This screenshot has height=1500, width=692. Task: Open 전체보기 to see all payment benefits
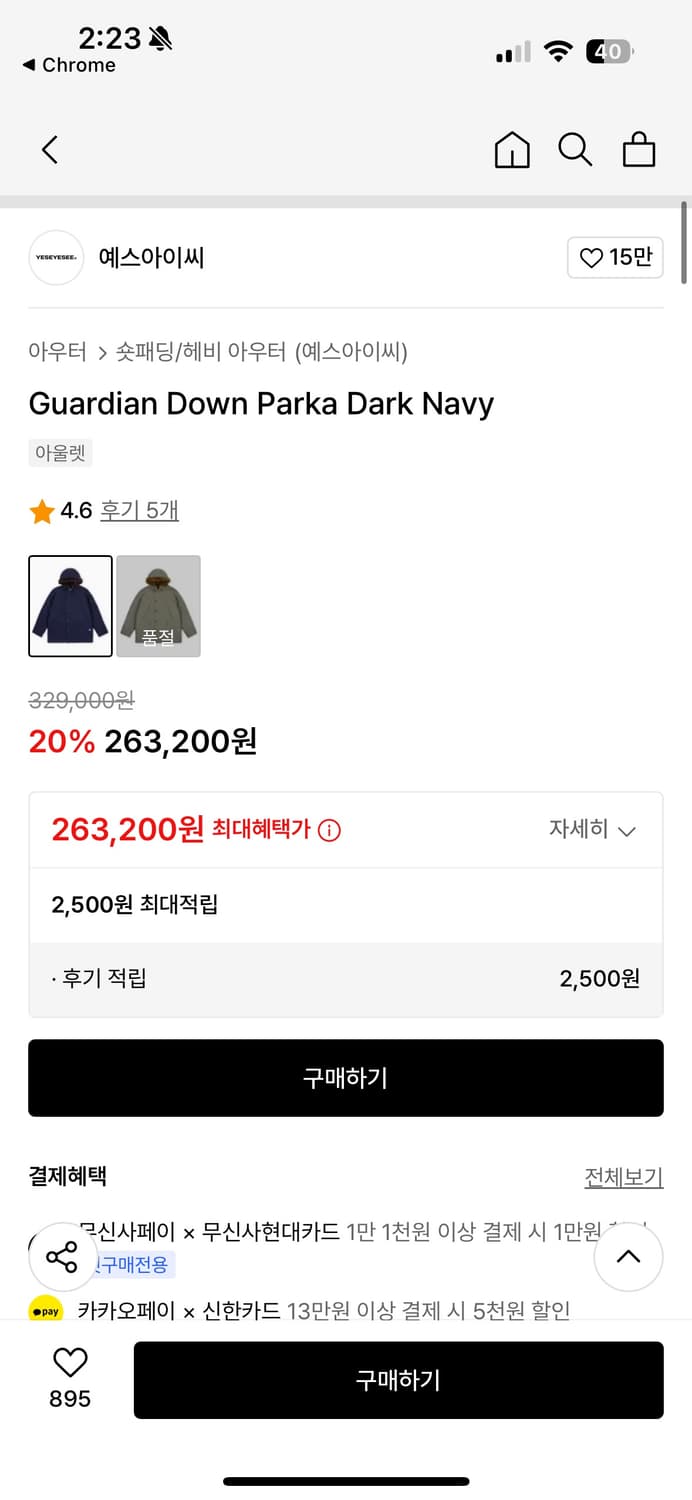click(x=624, y=1178)
